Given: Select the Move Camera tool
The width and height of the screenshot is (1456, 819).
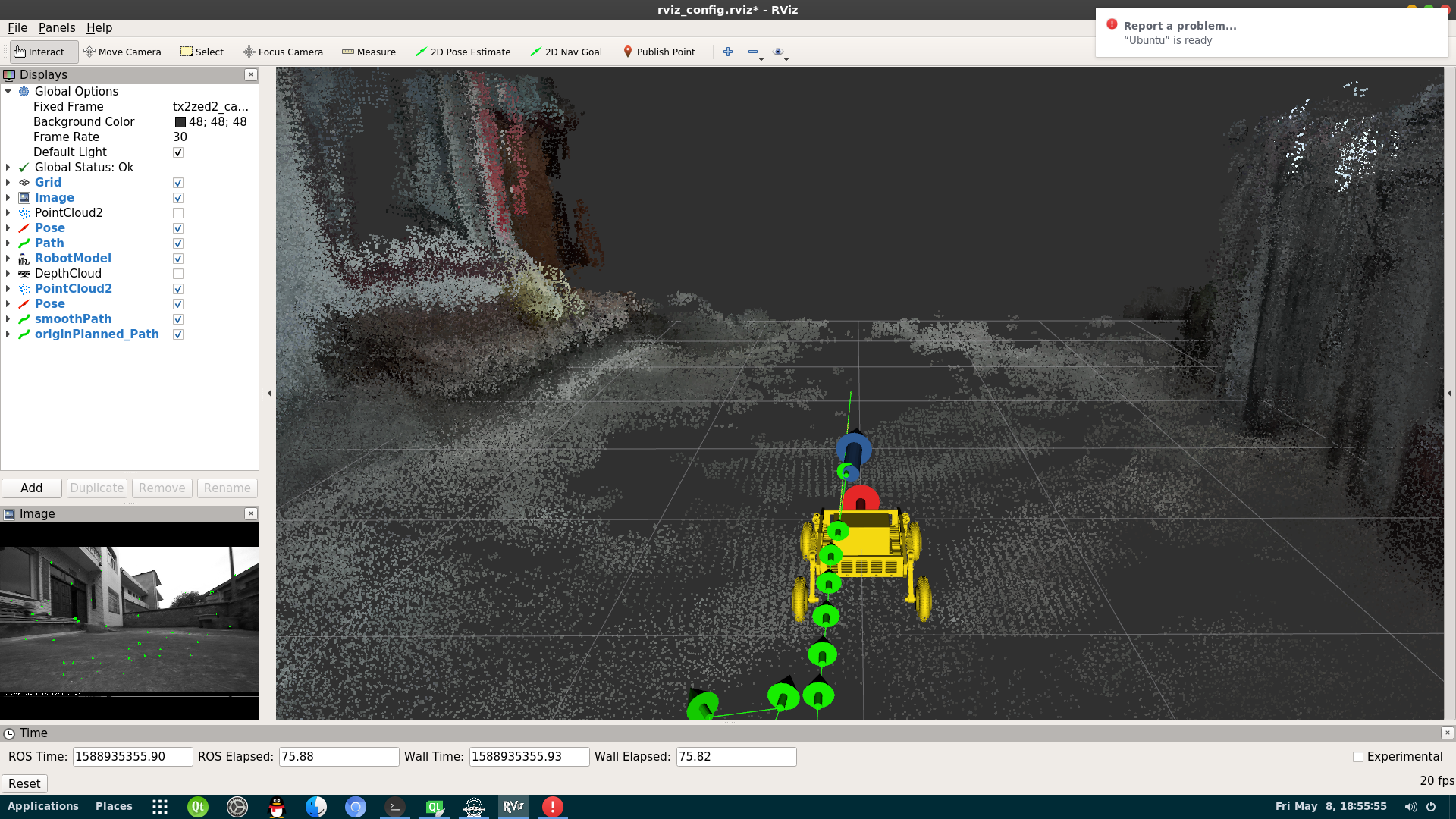Looking at the screenshot, I should click(x=122, y=52).
